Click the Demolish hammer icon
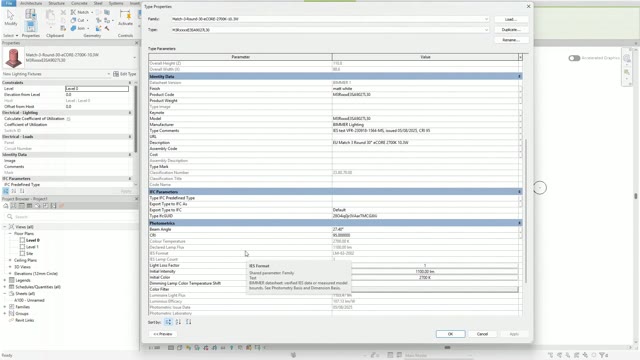The image size is (640, 360). (x=107, y=28)
